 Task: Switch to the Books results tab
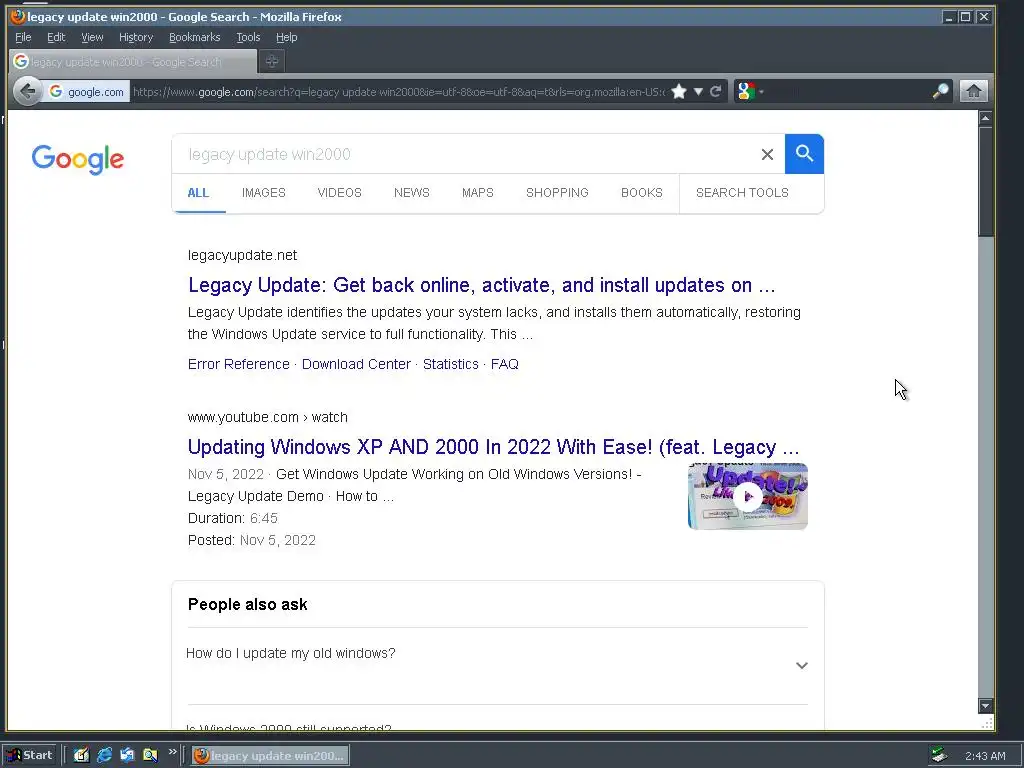point(642,193)
